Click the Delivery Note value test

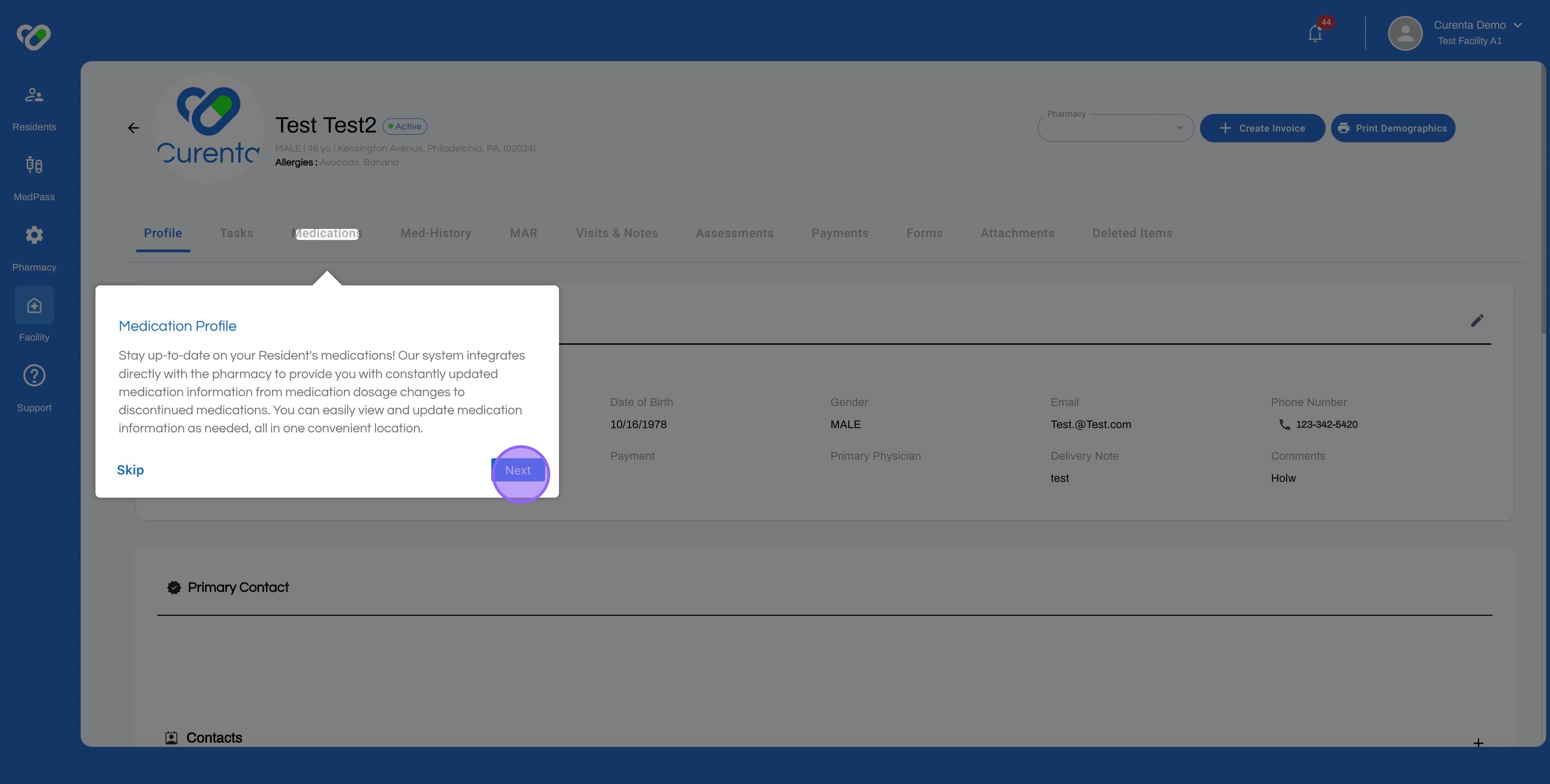click(1059, 478)
